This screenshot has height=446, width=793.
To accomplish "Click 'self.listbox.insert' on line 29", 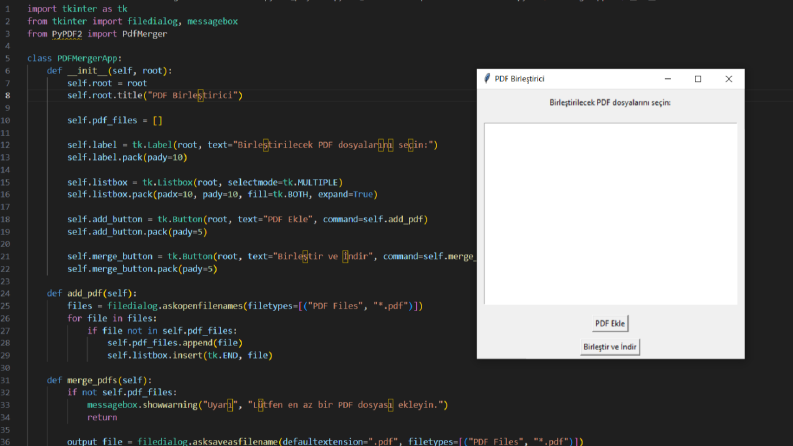I will [x=155, y=355].
